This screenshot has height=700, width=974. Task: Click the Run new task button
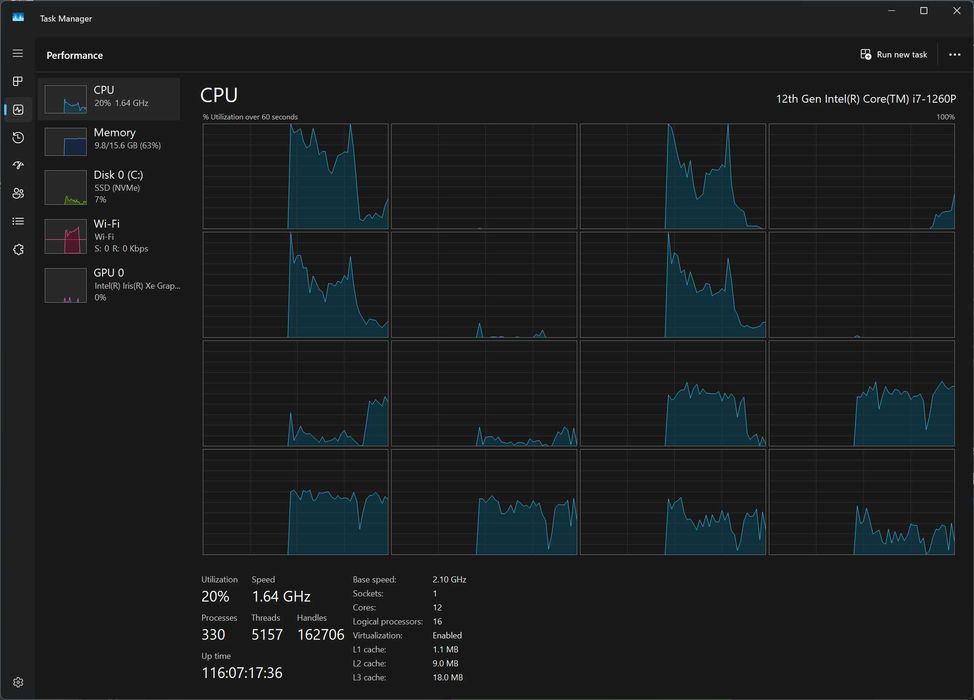click(x=894, y=55)
